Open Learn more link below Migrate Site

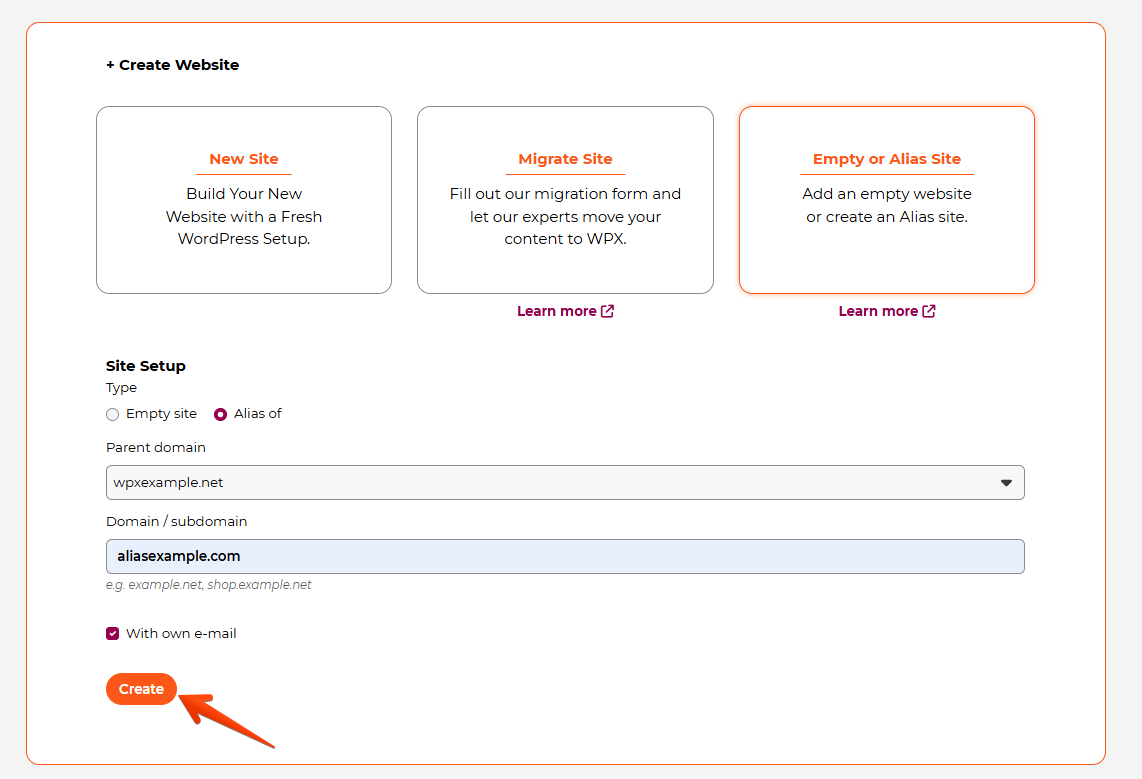pos(557,311)
